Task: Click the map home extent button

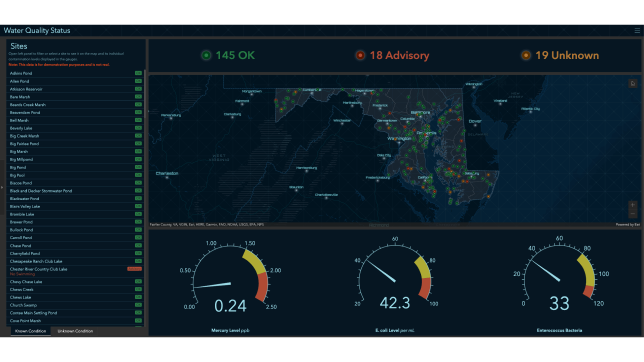Action: [x=632, y=83]
